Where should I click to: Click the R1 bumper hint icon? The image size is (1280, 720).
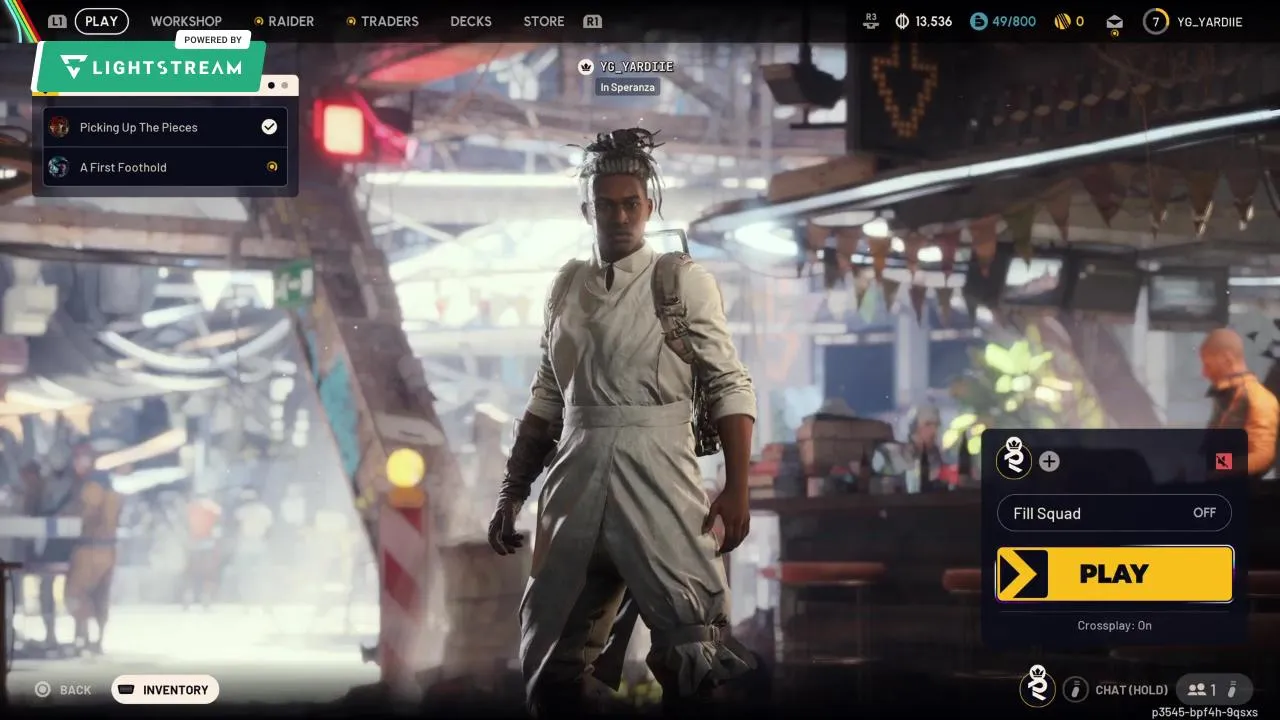pos(592,21)
